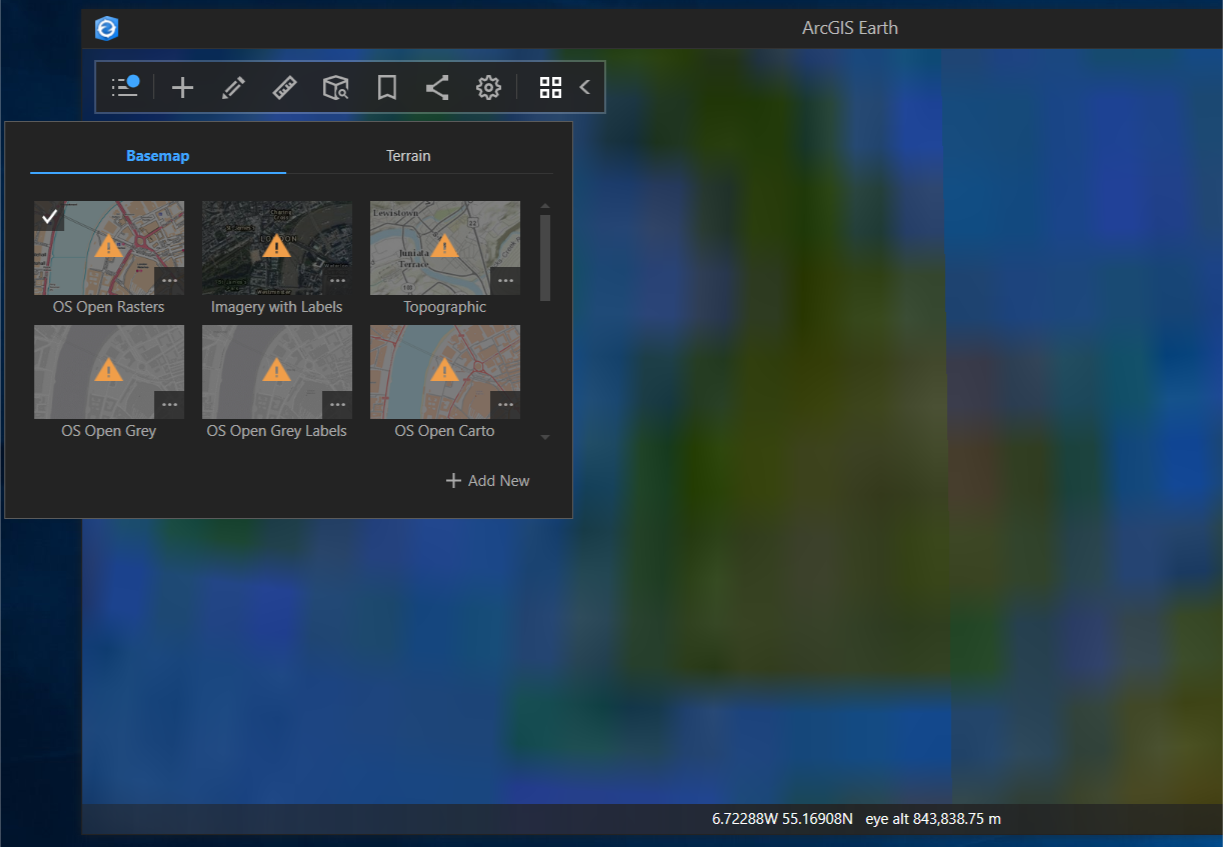This screenshot has width=1223, height=847.
Task: Click the OS Open Grey Labels caption
Action: (277, 431)
